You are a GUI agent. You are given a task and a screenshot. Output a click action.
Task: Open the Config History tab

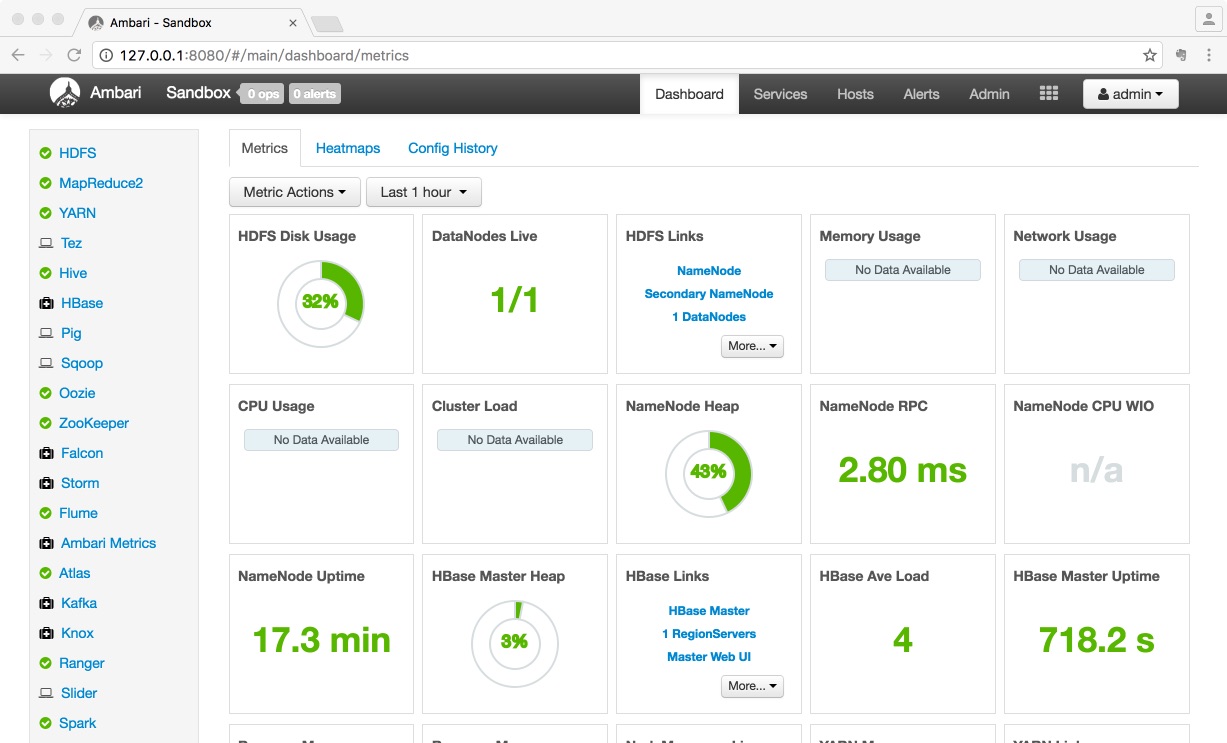452,148
